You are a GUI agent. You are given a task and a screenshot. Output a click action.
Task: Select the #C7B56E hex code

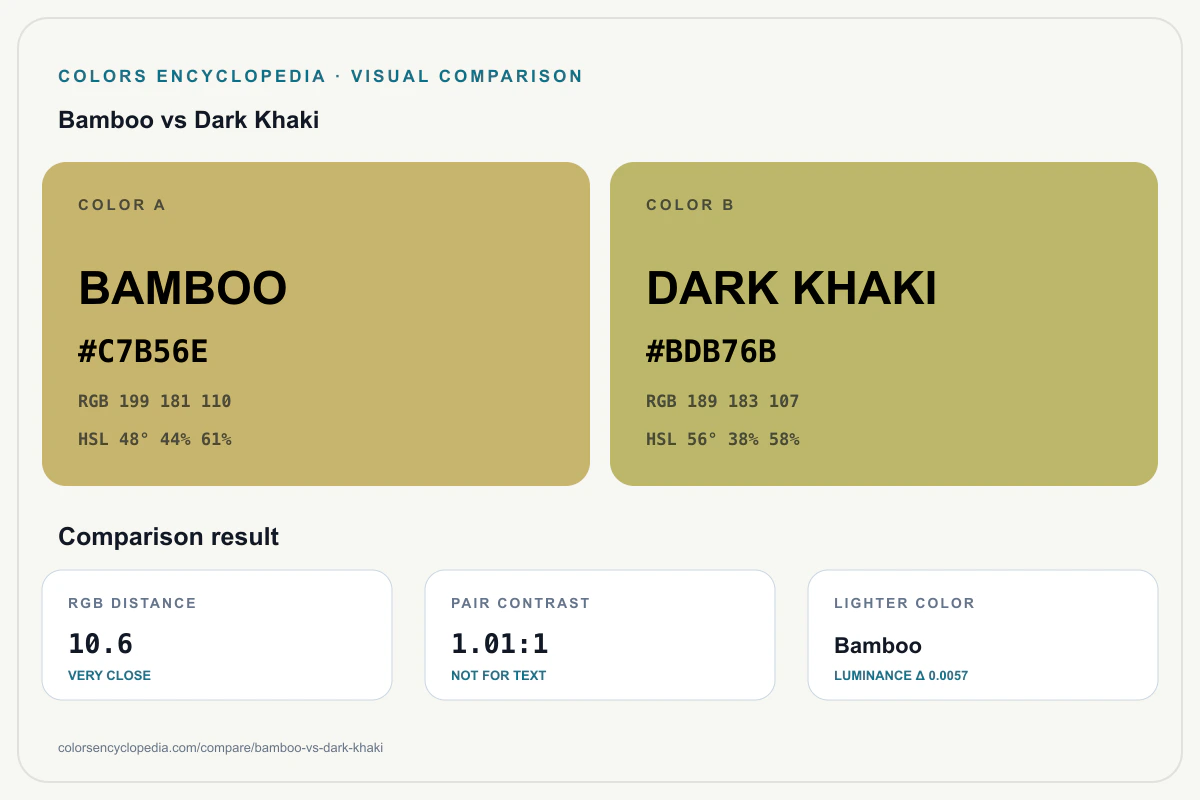(x=143, y=352)
